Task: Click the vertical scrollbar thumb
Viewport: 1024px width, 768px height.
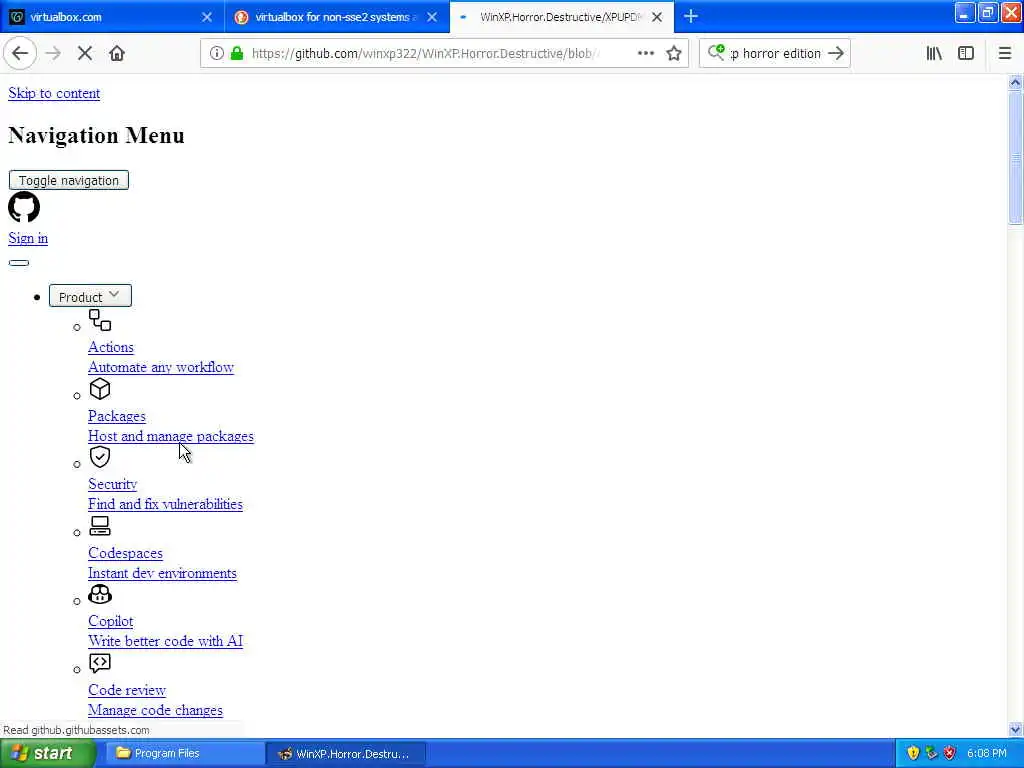Action: [1015, 157]
